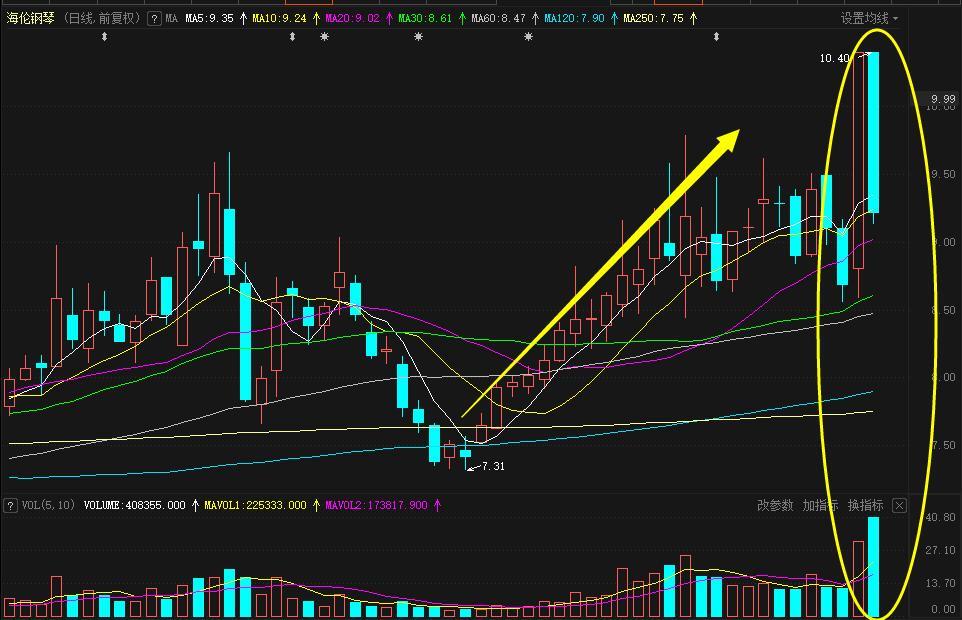The width and height of the screenshot is (962, 620).
Task: Open the 设置均线 dropdown
Action: (x=869, y=18)
